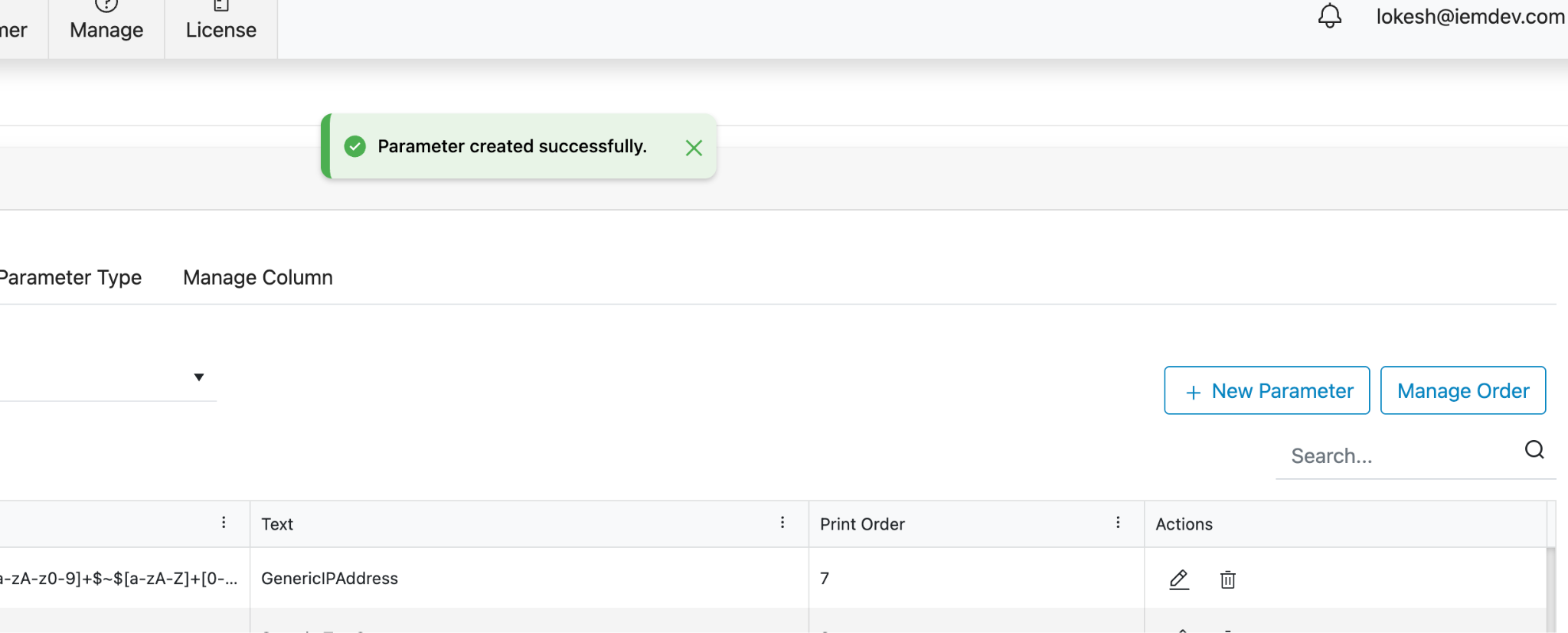The height and width of the screenshot is (633, 1568).
Task: Click the New Parameter button
Action: click(1267, 391)
